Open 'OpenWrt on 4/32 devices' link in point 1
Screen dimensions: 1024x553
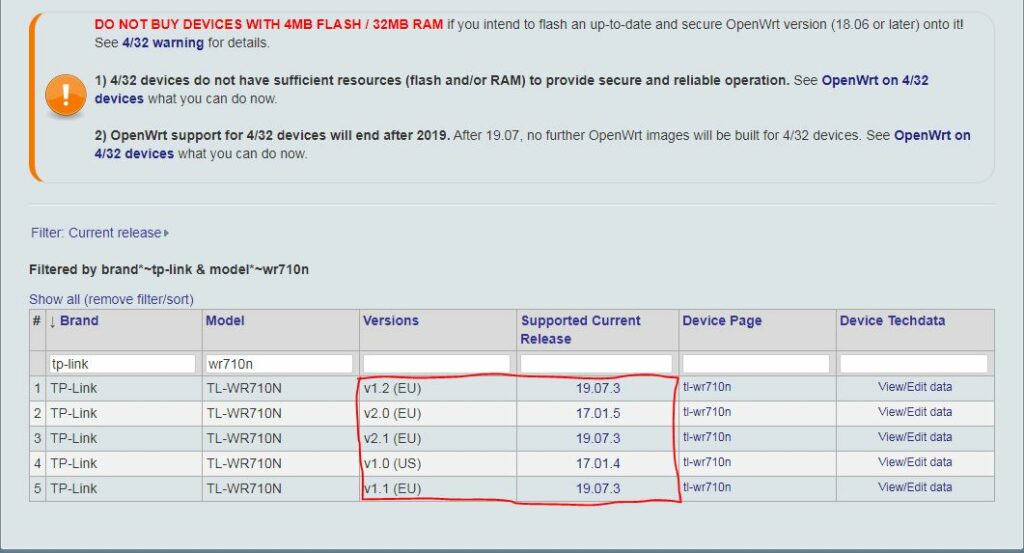click(x=874, y=80)
